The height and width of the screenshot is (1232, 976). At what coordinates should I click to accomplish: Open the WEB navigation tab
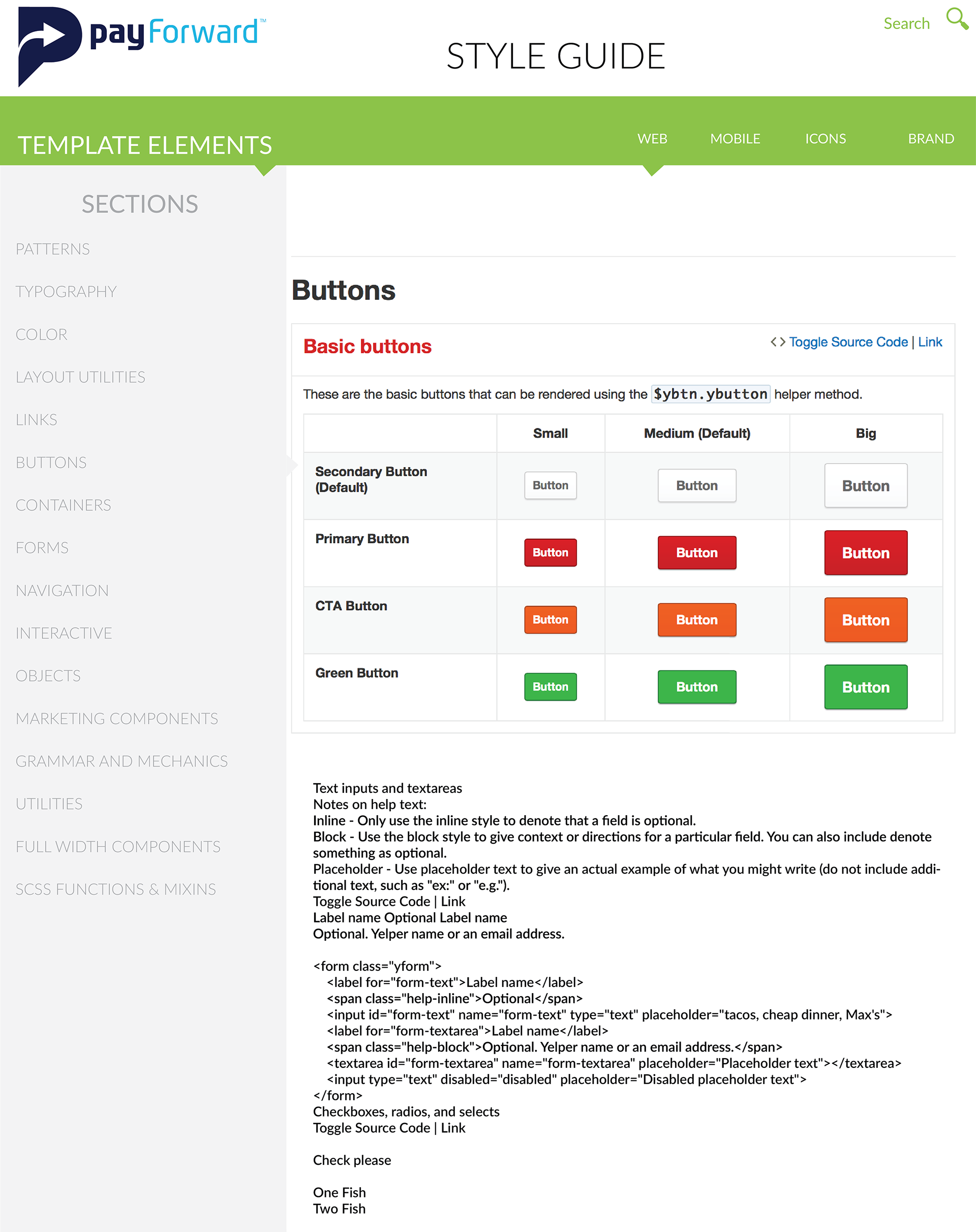pos(652,139)
